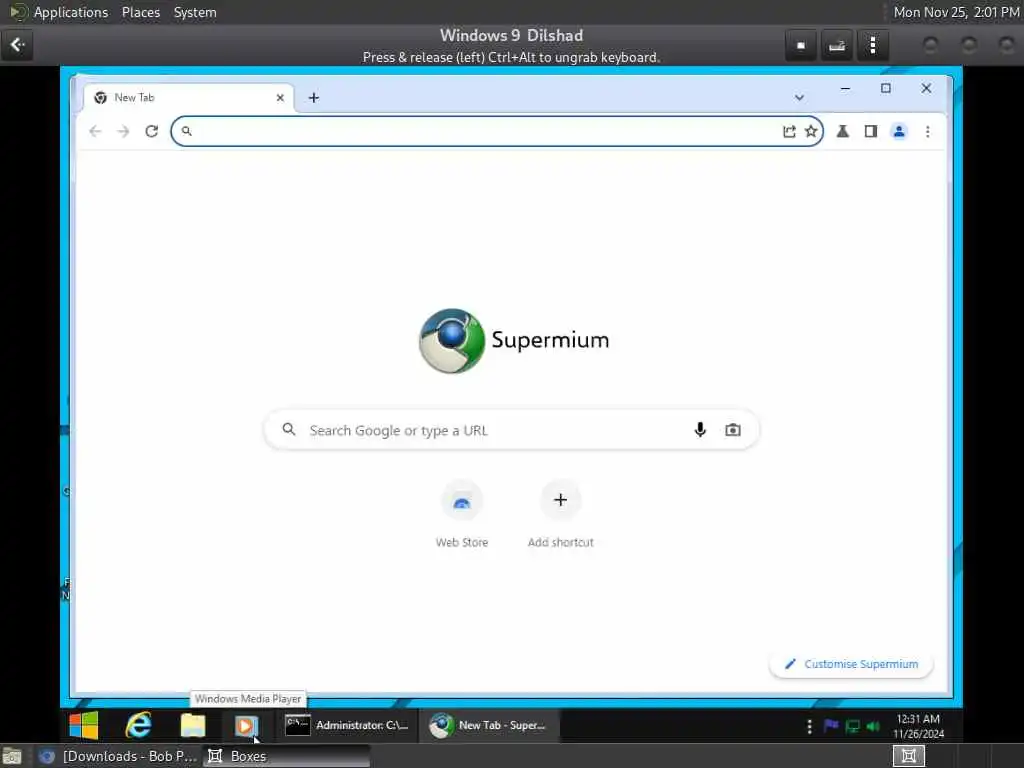Open Supermium three-dot menu
This screenshot has width=1024, height=768.
(x=927, y=131)
